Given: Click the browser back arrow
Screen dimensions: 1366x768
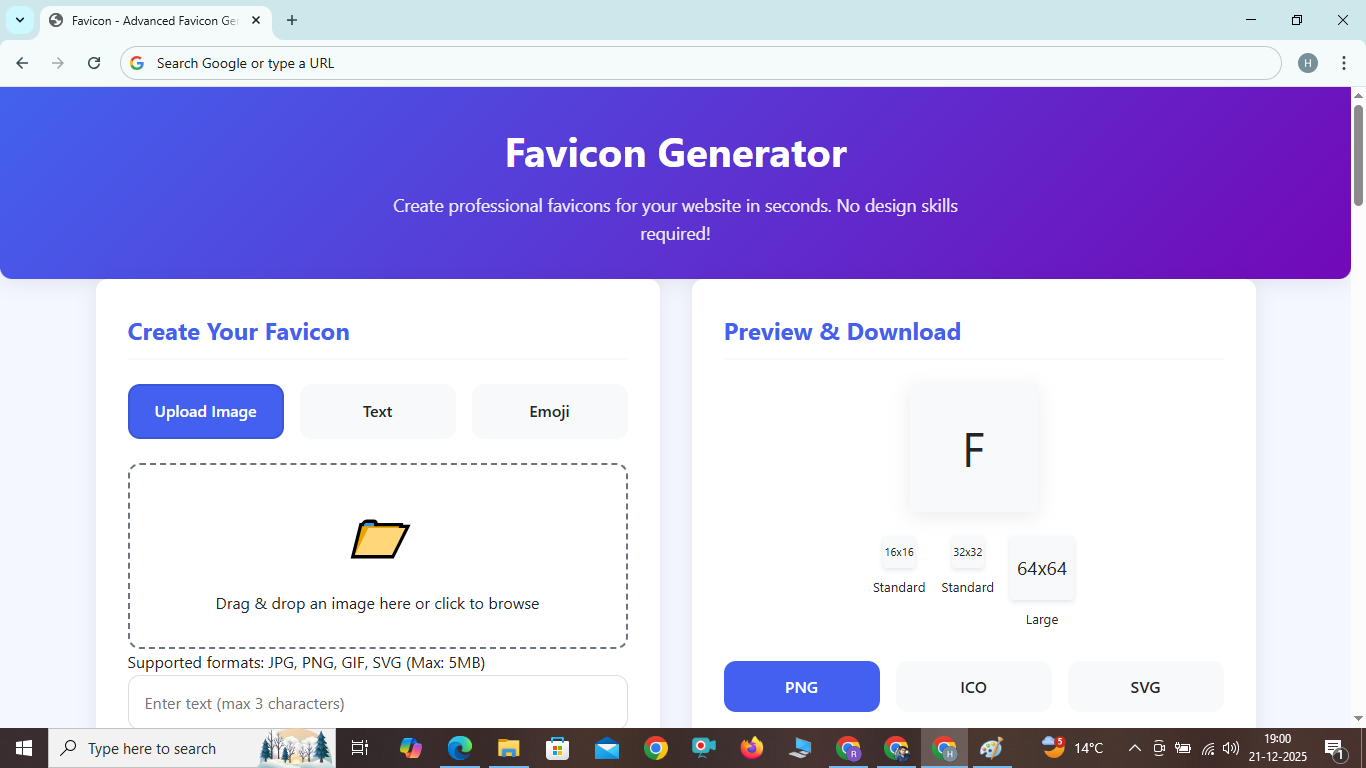Looking at the screenshot, I should (21, 62).
